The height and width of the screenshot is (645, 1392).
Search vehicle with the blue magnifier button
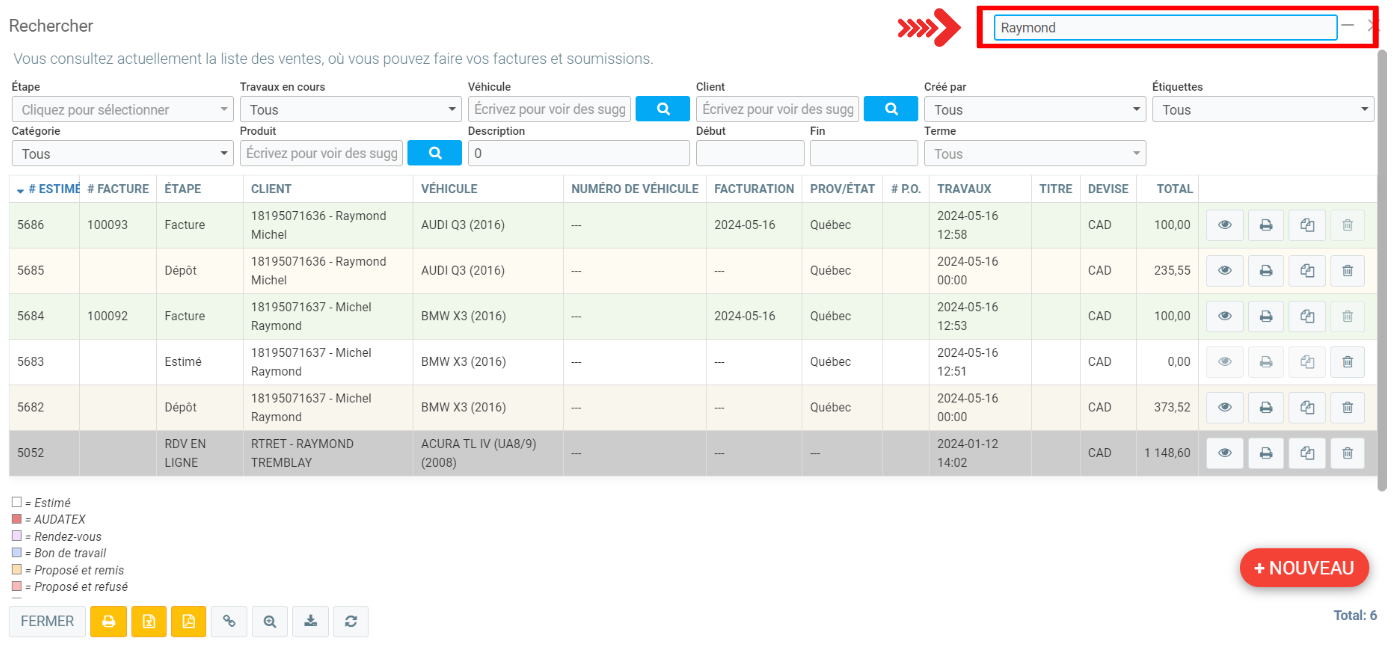tap(662, 109)
